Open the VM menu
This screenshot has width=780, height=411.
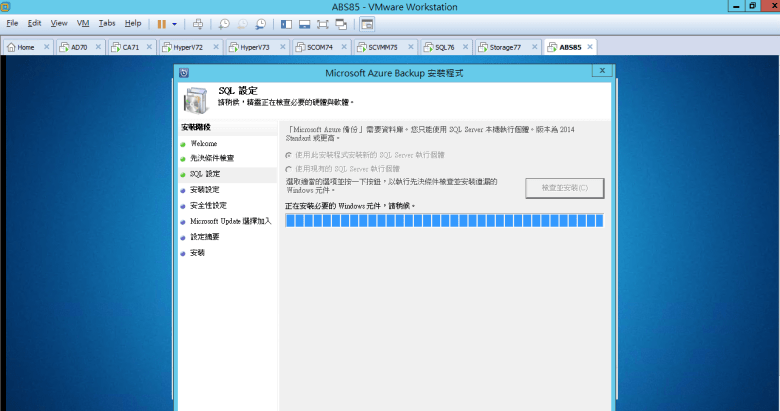pyautogui.click(x=83, y=23)
